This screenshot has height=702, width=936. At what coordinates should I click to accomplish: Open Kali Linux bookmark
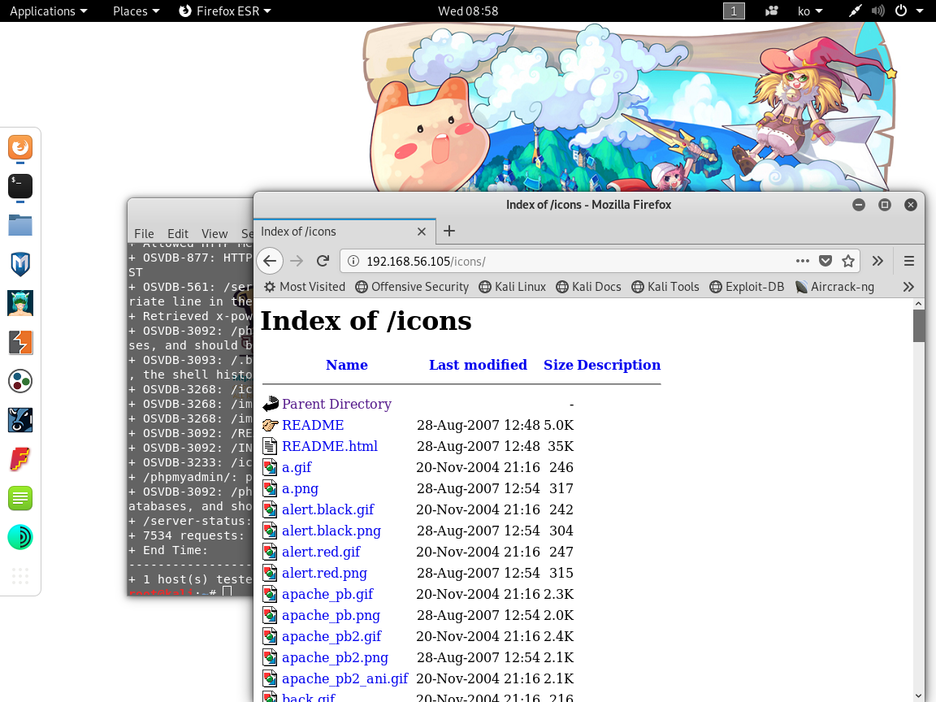pyautogui.click(x=512, y=287)
